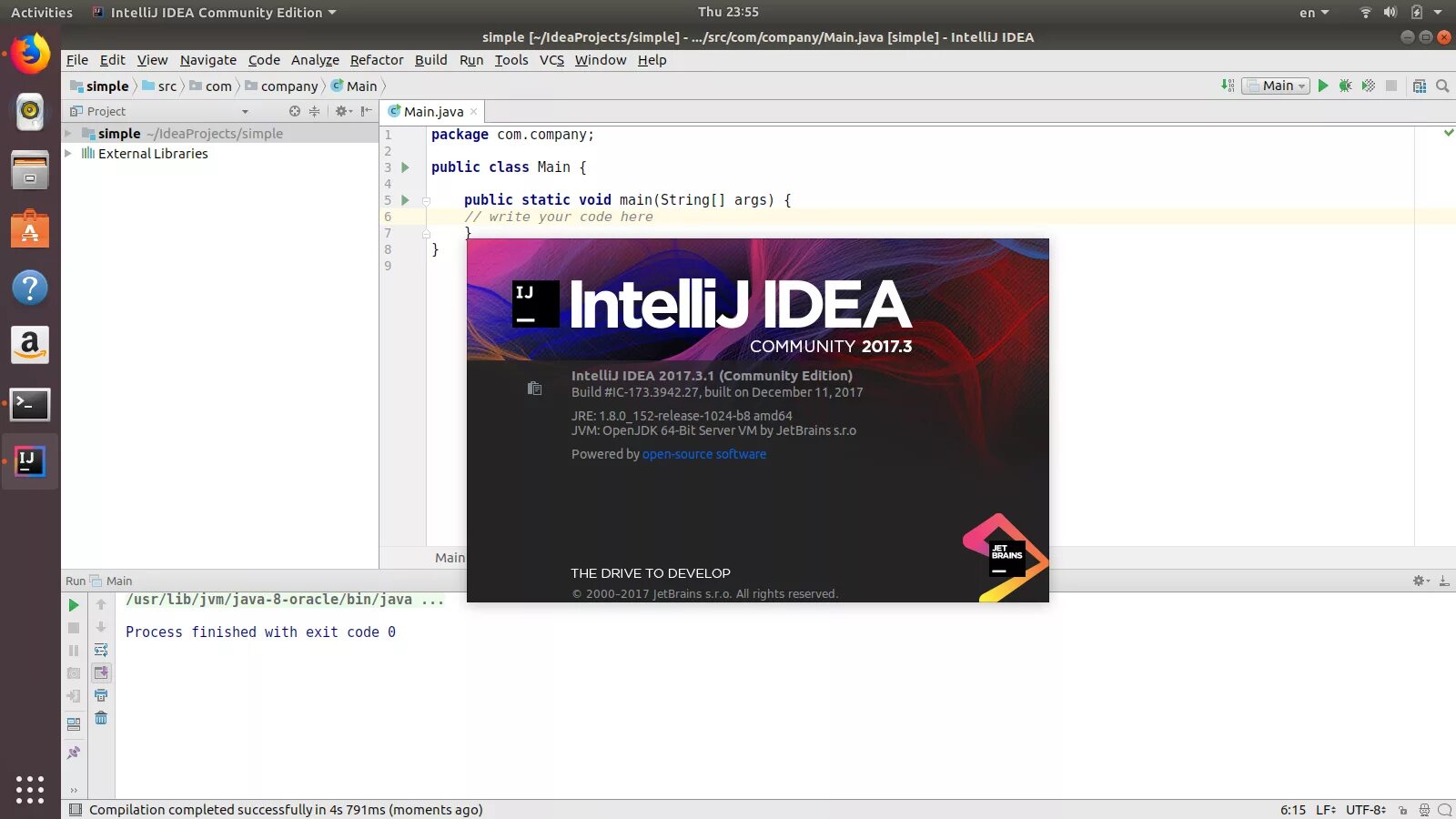This screenshot has height=819, width=1456.
Task: Run the Main configuration from the toolbar
Action: (1323, 86)
